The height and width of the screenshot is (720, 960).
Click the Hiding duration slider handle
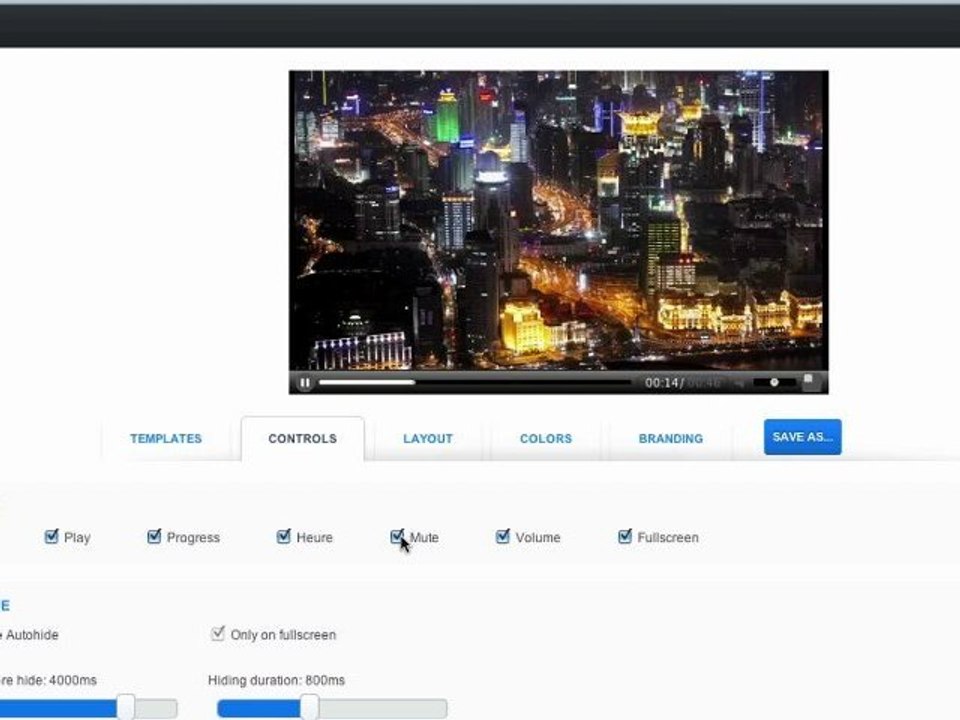310,708
